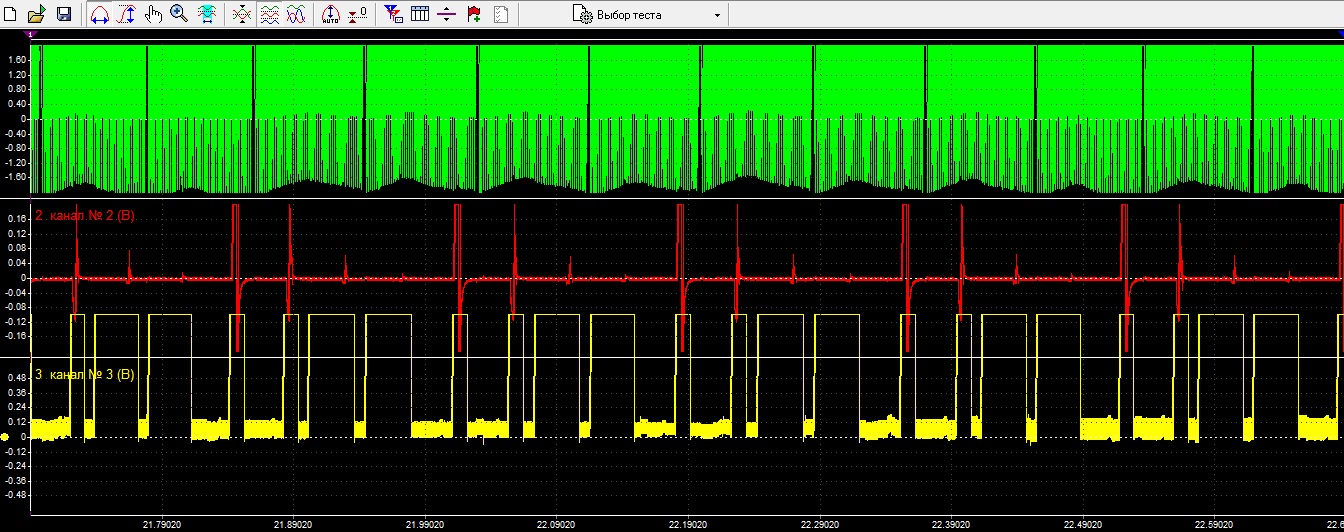The image size is (1344, 532).
Task: Toggle the combined sine waves view
Action: [296, 14]
